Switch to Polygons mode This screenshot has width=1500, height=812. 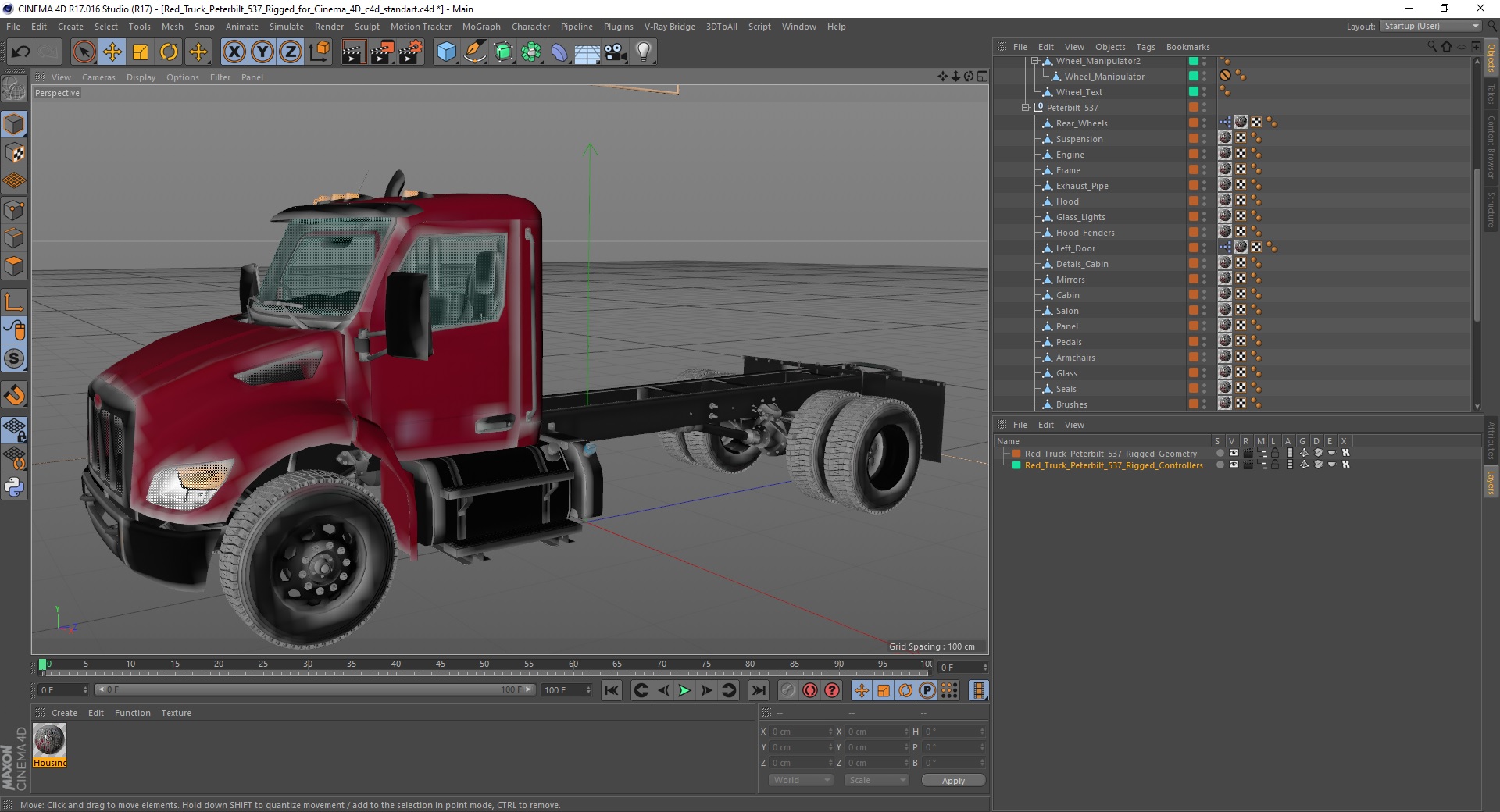tap(14, 265)
